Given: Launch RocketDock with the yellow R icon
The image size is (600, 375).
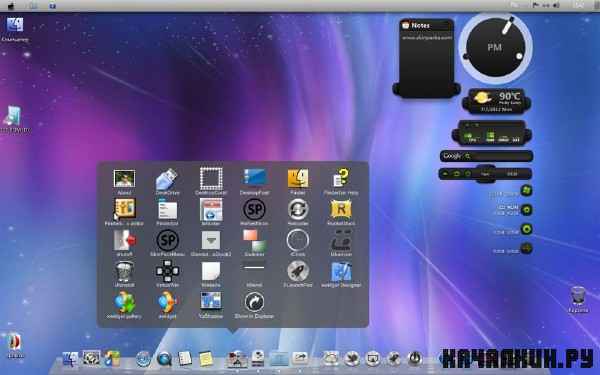Looking at the screenshot, I should (341, 210).
